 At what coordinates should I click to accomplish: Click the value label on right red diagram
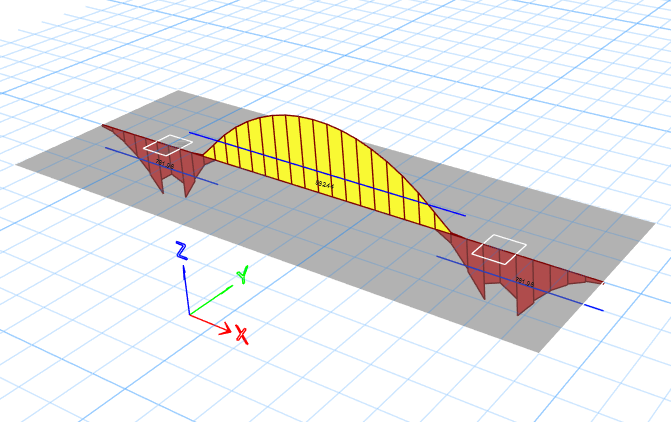click(525, 283)
